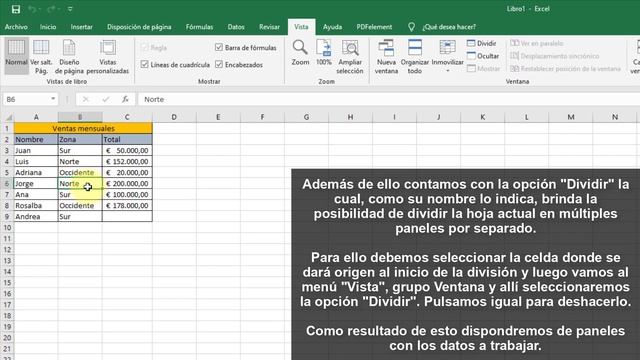Click the select-all corner triangle
640x360 pixels.
pos(9,117)
